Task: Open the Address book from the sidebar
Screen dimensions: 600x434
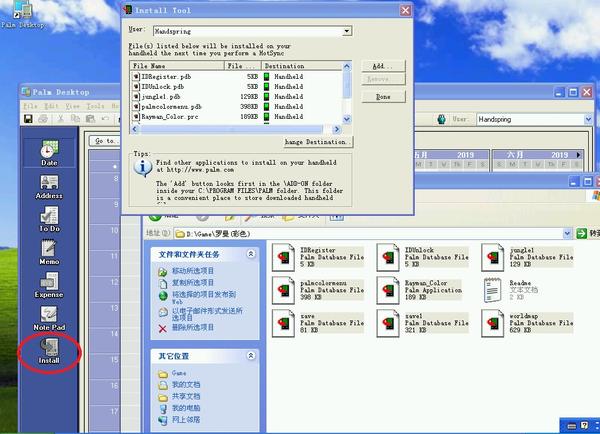Action: (48, 185)
